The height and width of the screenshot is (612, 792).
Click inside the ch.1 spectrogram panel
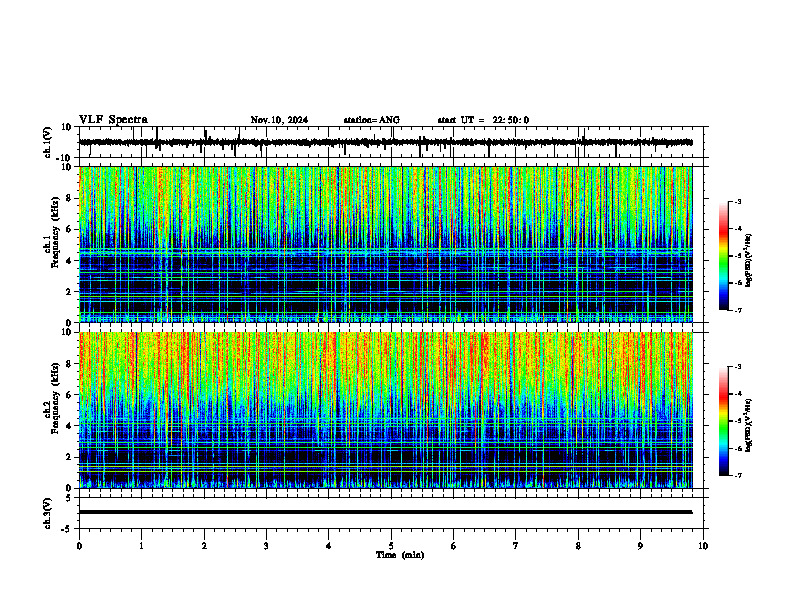click(385, 244)
